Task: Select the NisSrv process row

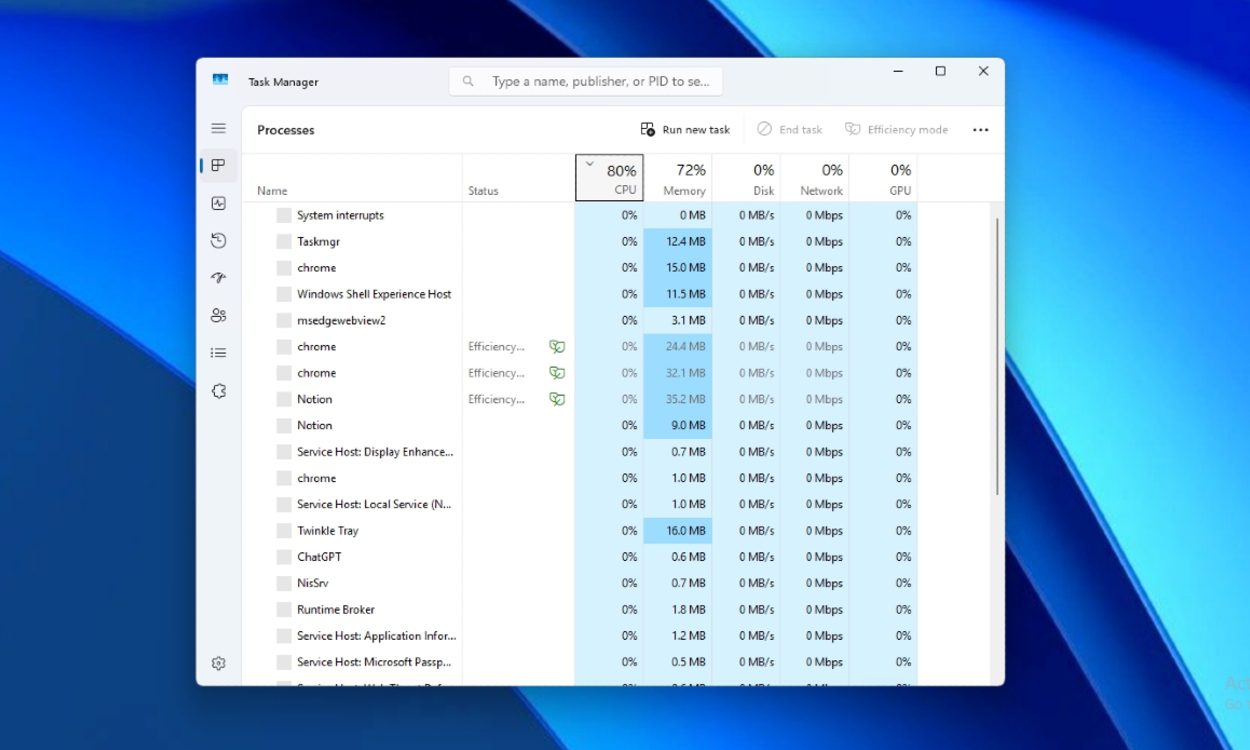Action: pos(580,583)
